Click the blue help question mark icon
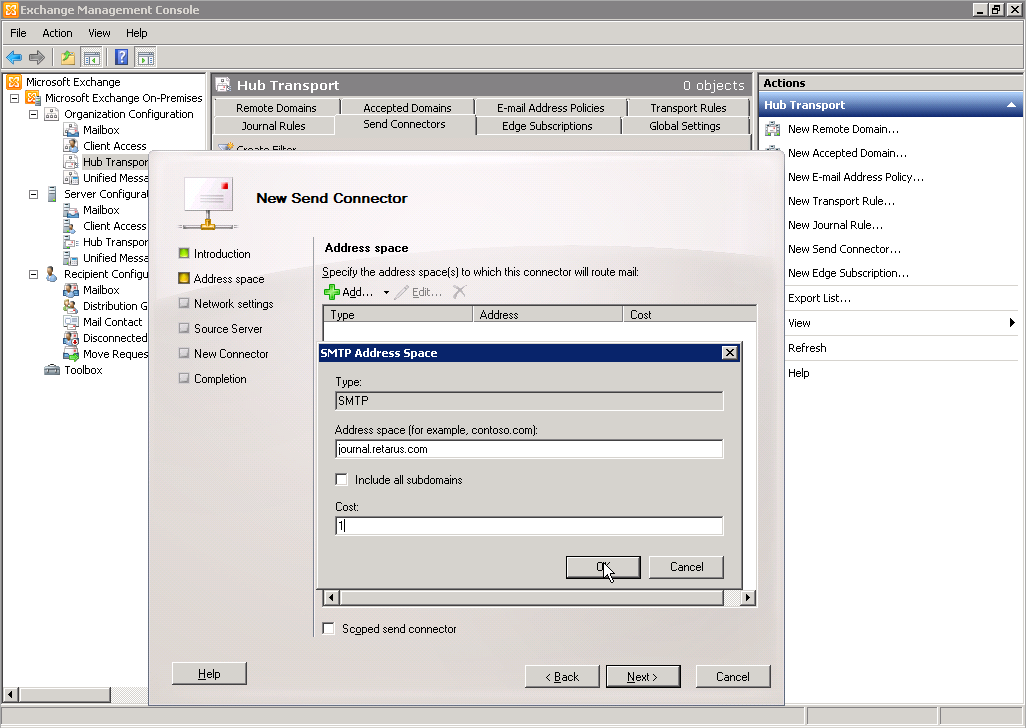Screen dimensions: 1026x728 click(121, 57)
